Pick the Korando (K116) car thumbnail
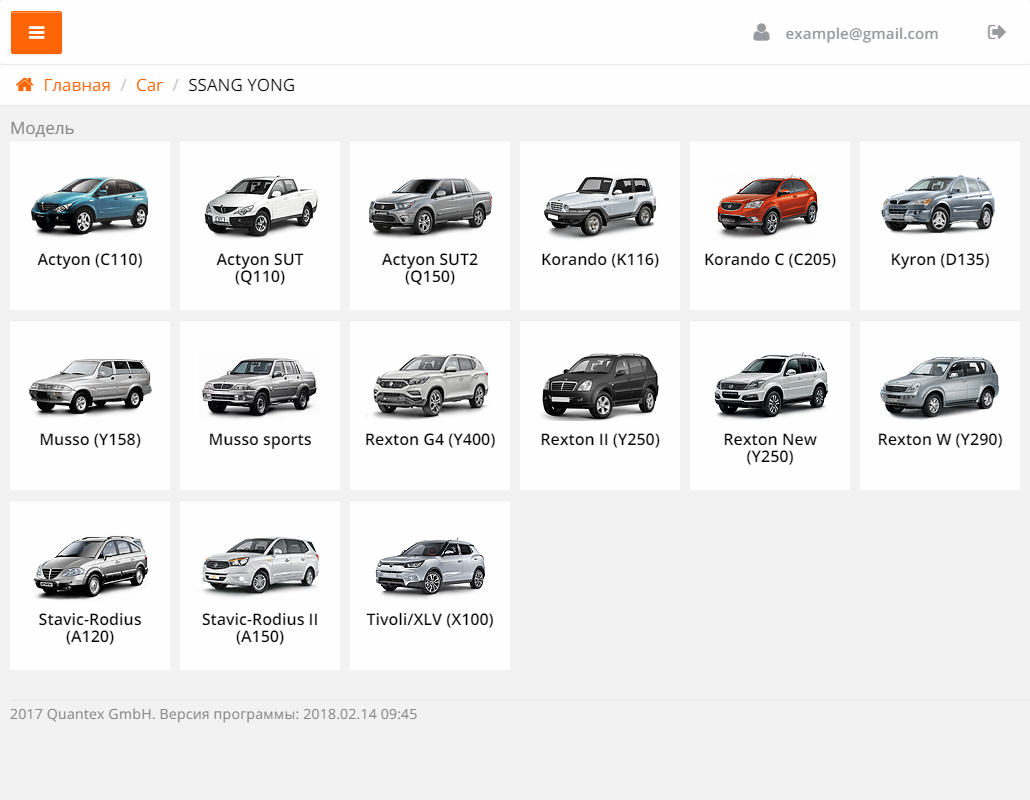The width and height of the screenshot is (1030, 800). pos(600,205)
